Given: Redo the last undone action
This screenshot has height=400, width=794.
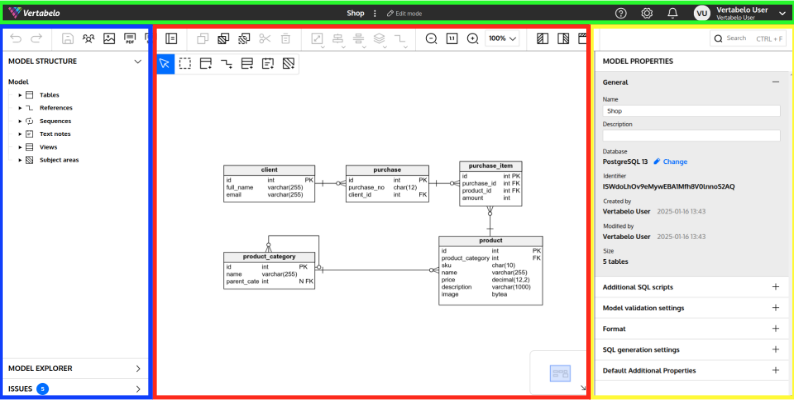Looking at the screenshot, I should tap(36, 38).
